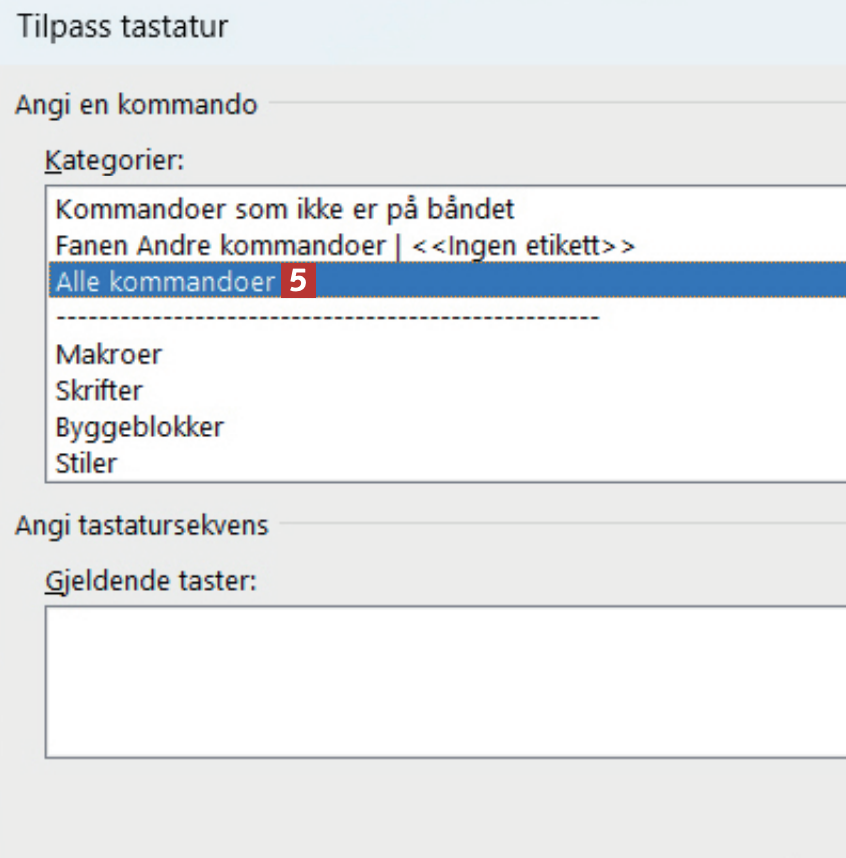Click the 'Gjeldende taster:' label
Viewport: 846px width, 858px height.
click(151, 581)
